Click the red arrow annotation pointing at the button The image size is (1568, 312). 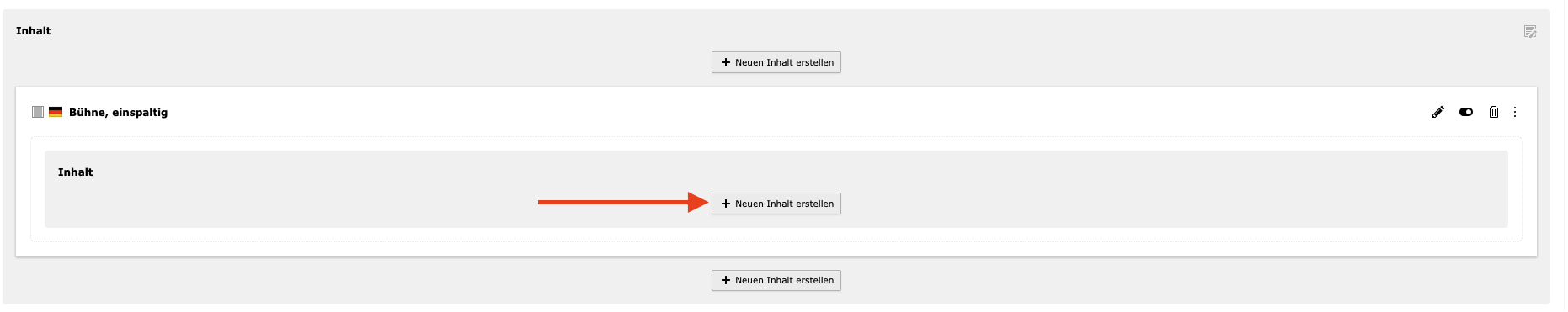(x=623, y=202)
